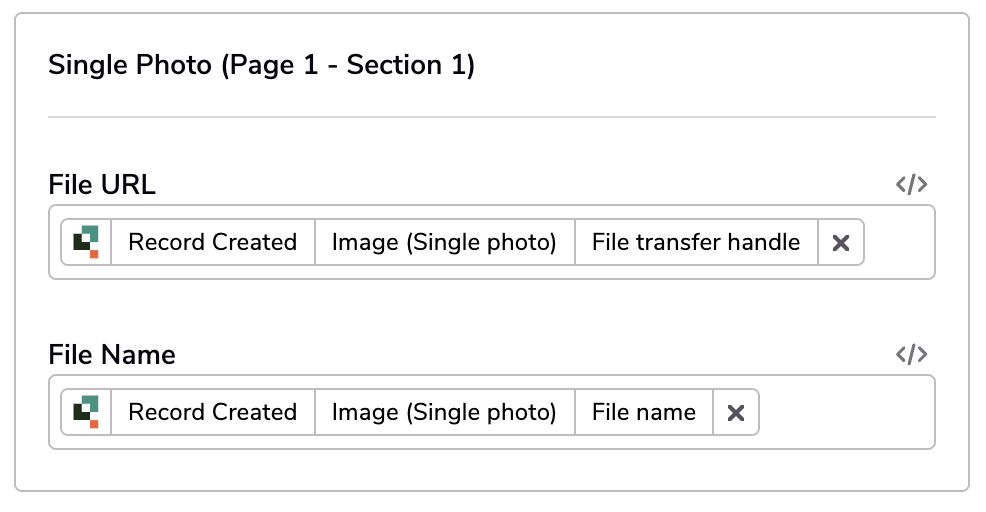Click empty space right of File transfer handle token
The height and width of the screenshot is (512, 986).
899,242
